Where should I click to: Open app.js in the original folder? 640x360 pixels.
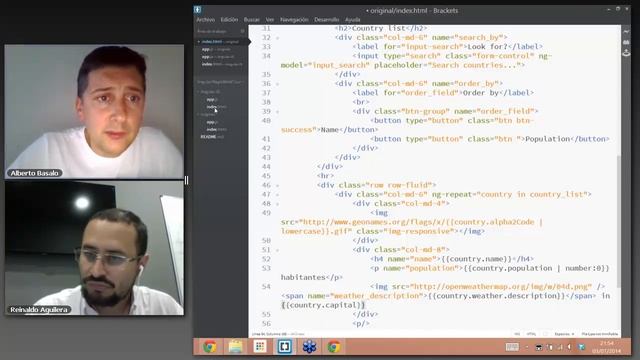212,122
